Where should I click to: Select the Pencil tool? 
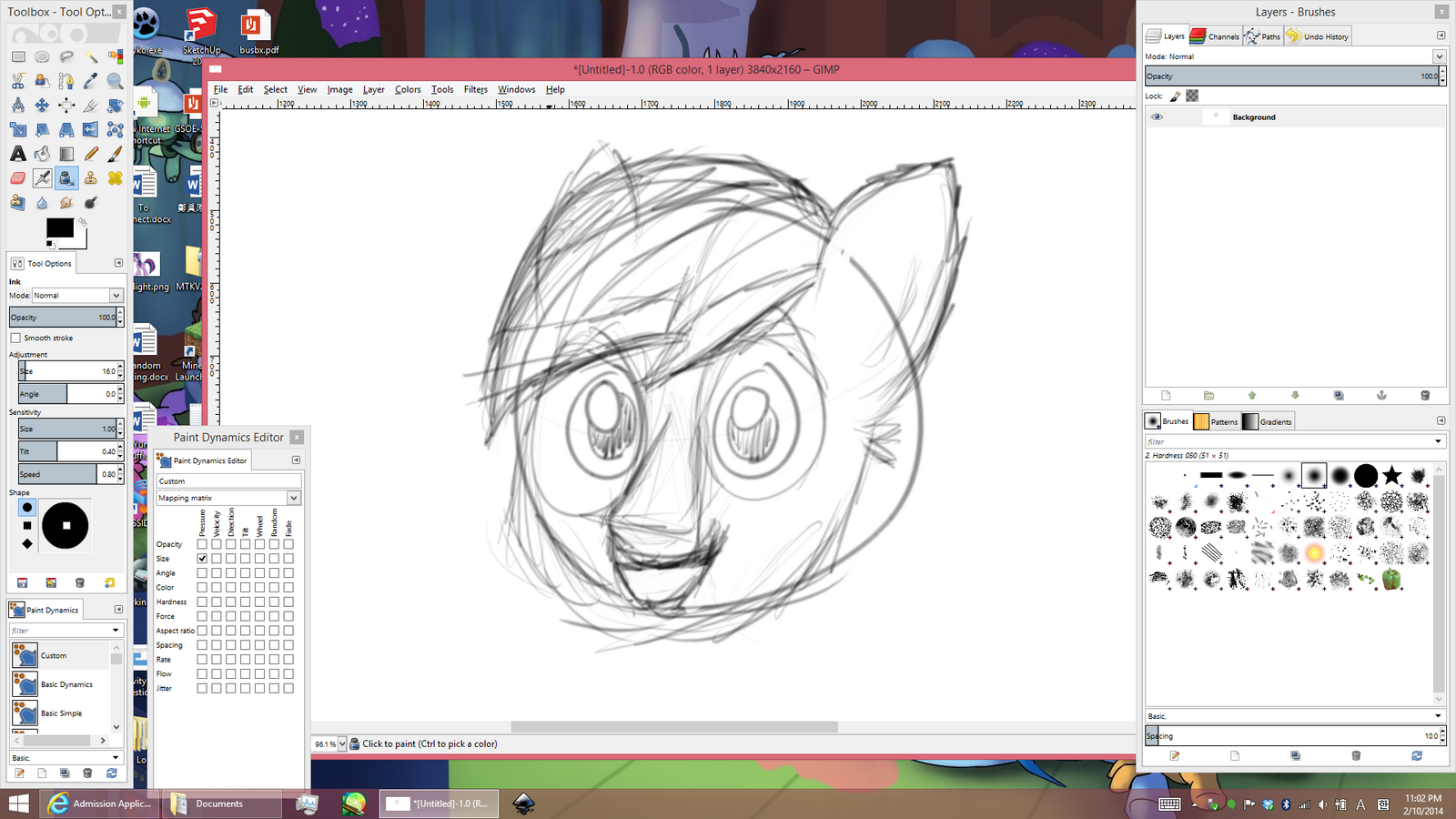click(91, 154)
